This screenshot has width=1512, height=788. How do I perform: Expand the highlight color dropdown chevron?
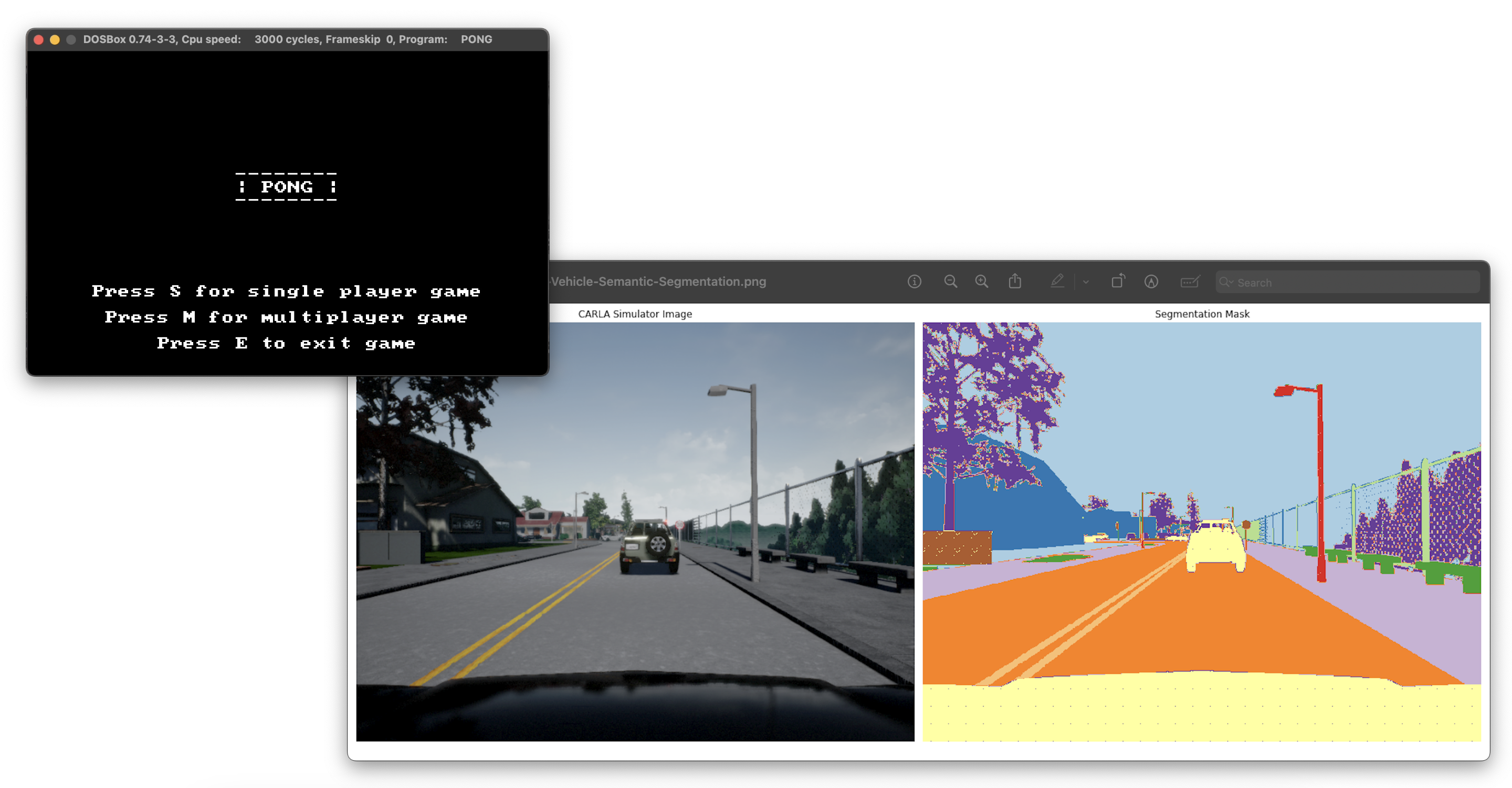(x=1086, y=283)
